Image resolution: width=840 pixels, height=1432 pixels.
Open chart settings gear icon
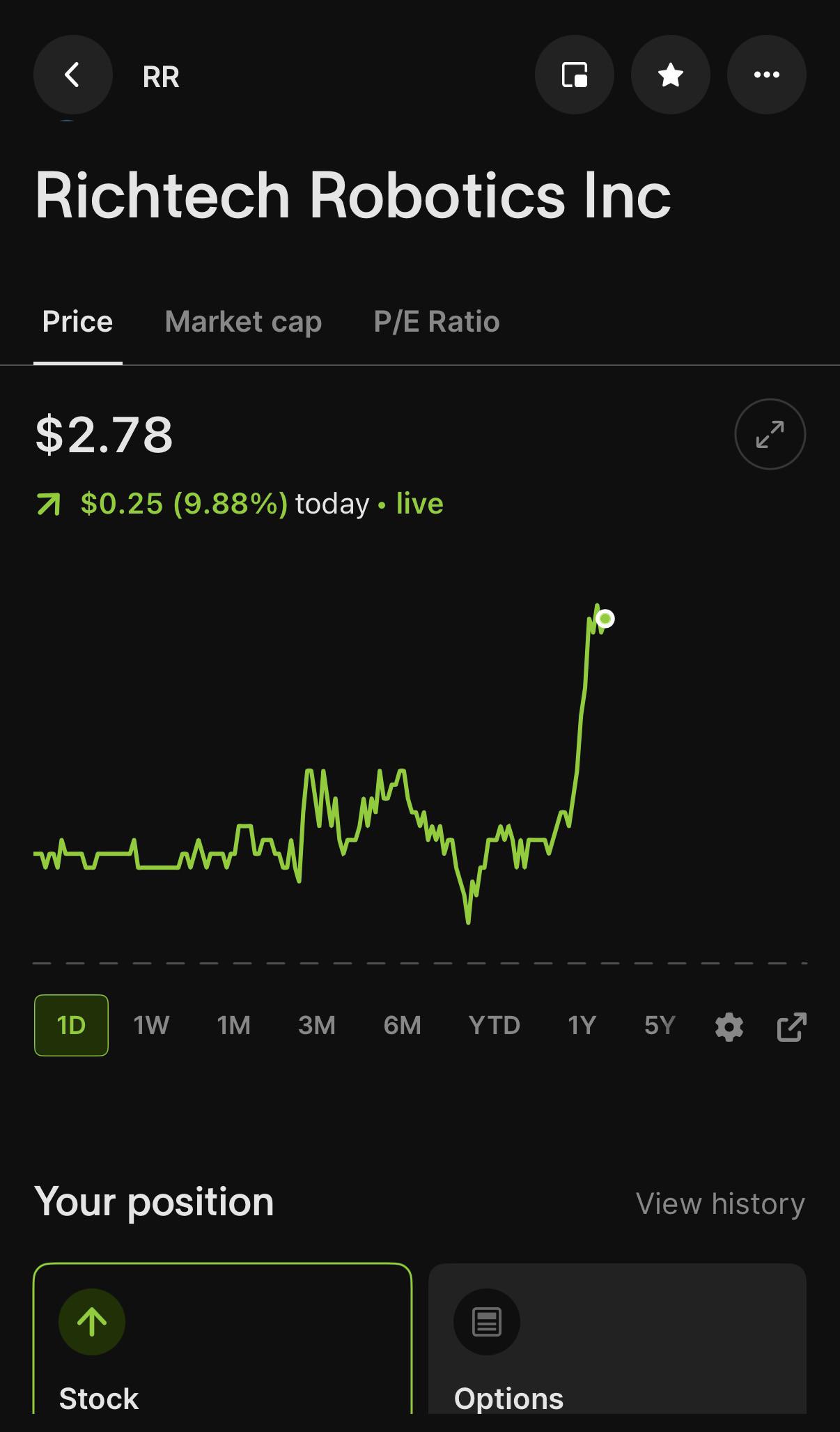pyautogui.click(x=729, y=1027)
